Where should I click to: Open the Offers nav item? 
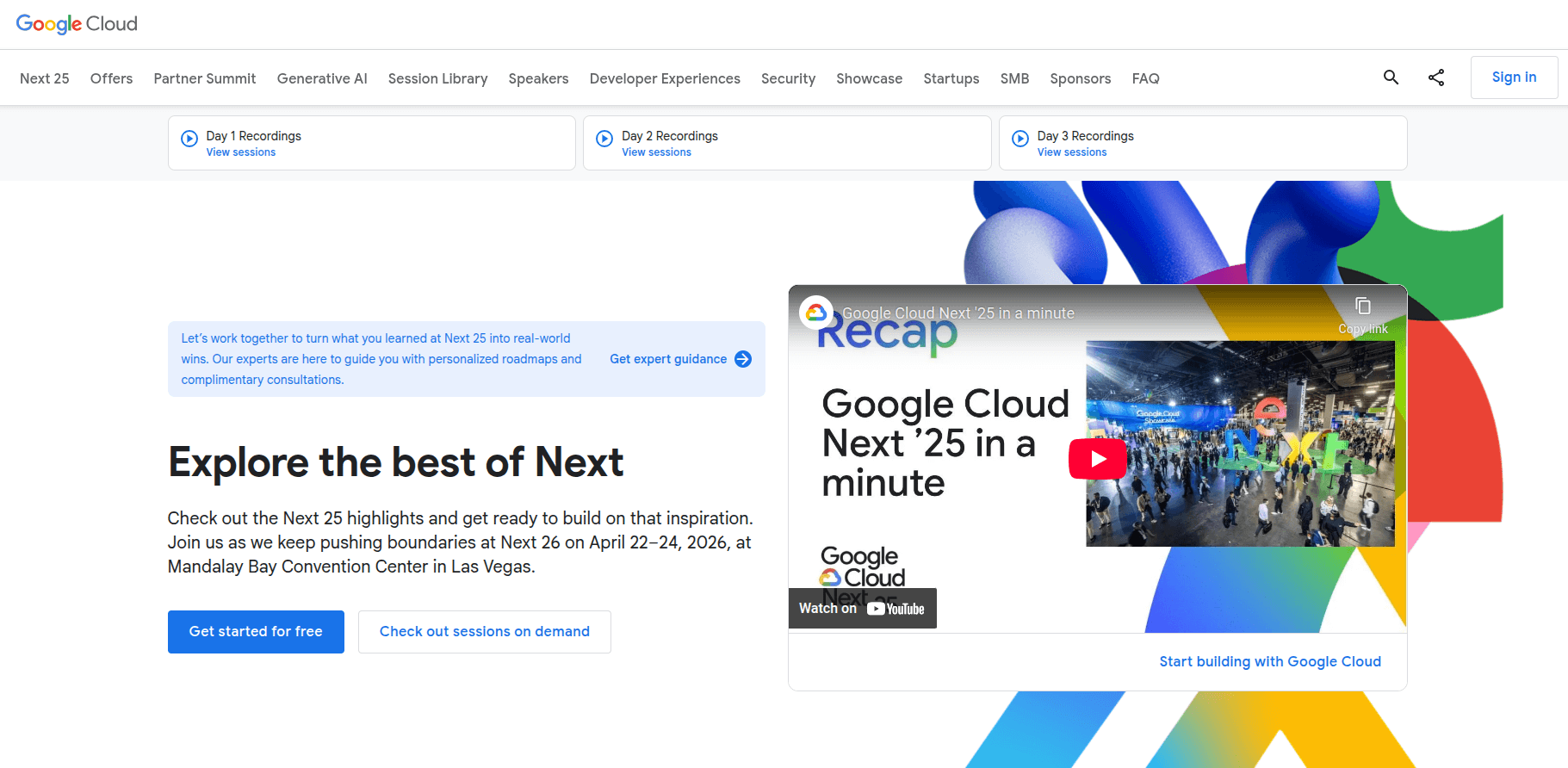tap(112, 78)
